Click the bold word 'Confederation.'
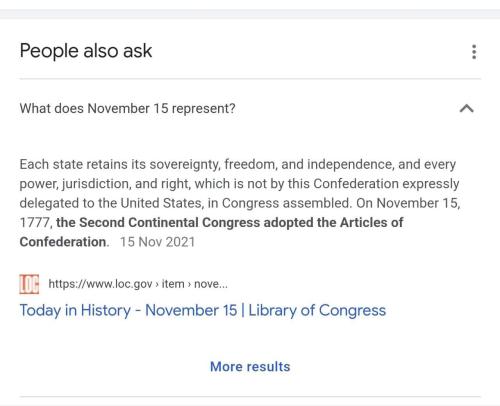 (64, 242)
